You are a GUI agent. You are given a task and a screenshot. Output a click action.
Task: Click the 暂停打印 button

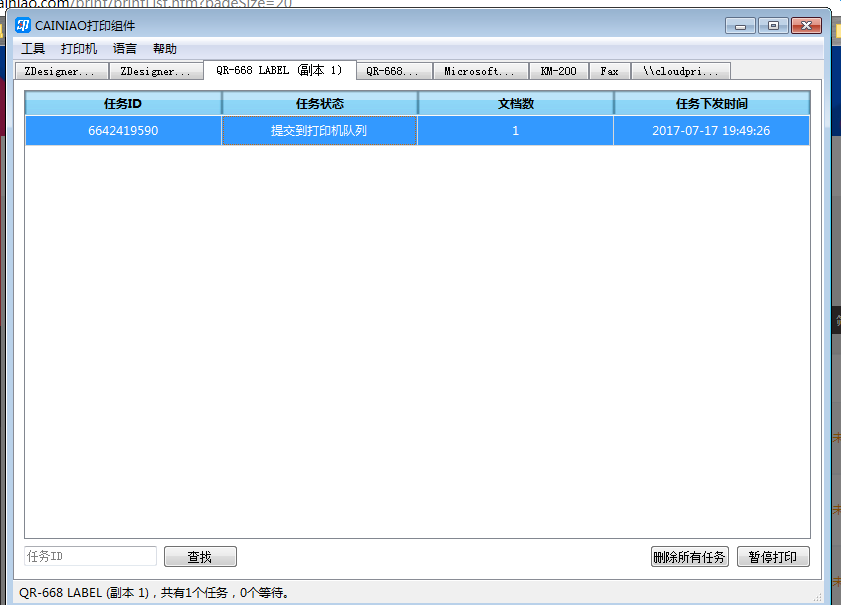click(773, 557)
